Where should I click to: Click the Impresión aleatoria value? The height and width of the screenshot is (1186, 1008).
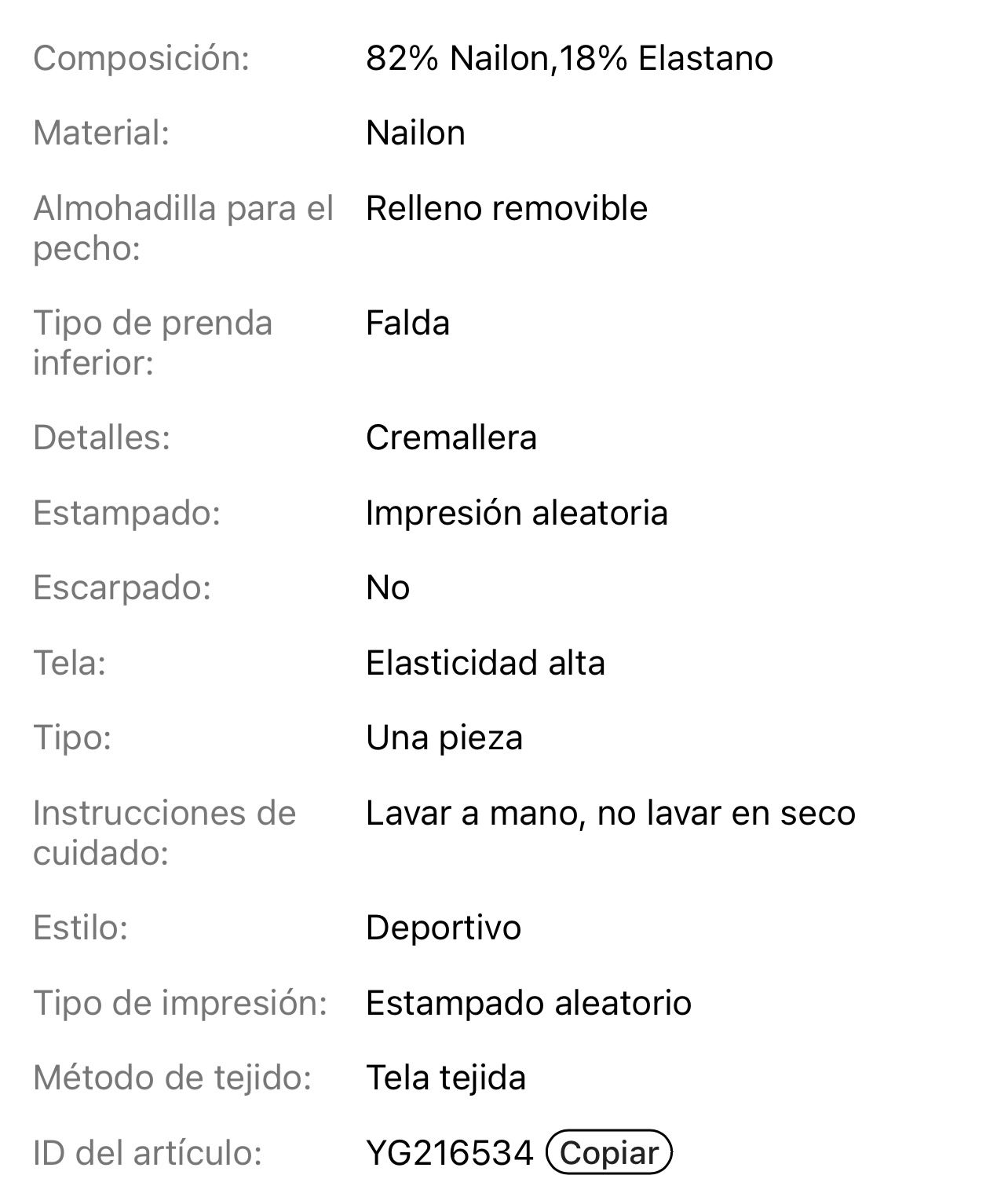click(x=517, y=513)
